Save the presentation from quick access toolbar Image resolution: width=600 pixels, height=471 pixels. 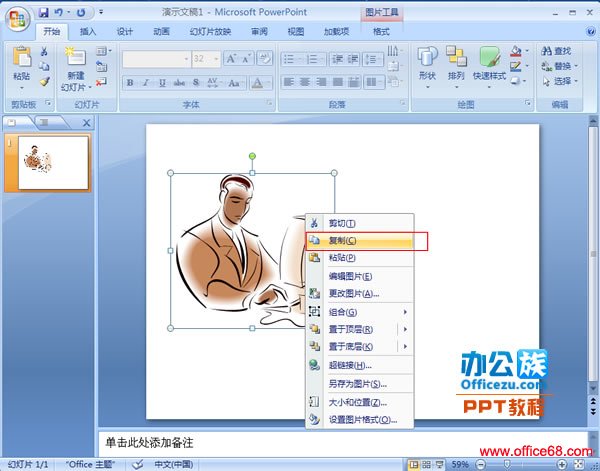(x=44, y=13)
